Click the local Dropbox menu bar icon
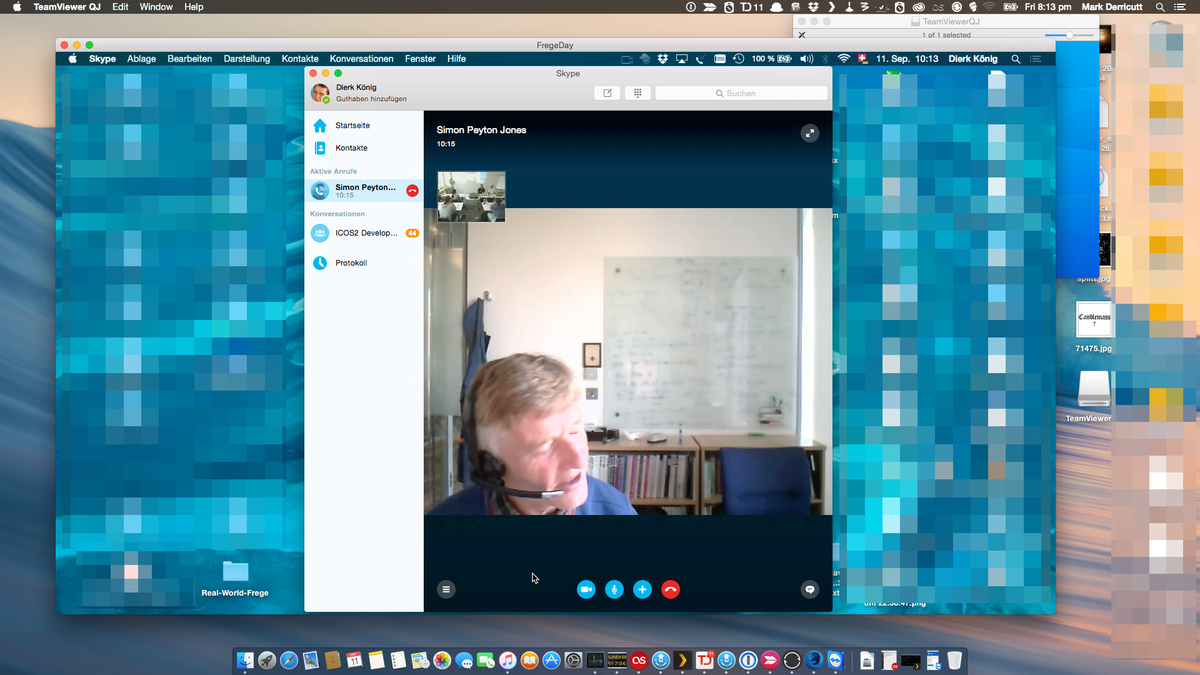The height and width of the screenshot is (675, 1200). pos(813,6)
